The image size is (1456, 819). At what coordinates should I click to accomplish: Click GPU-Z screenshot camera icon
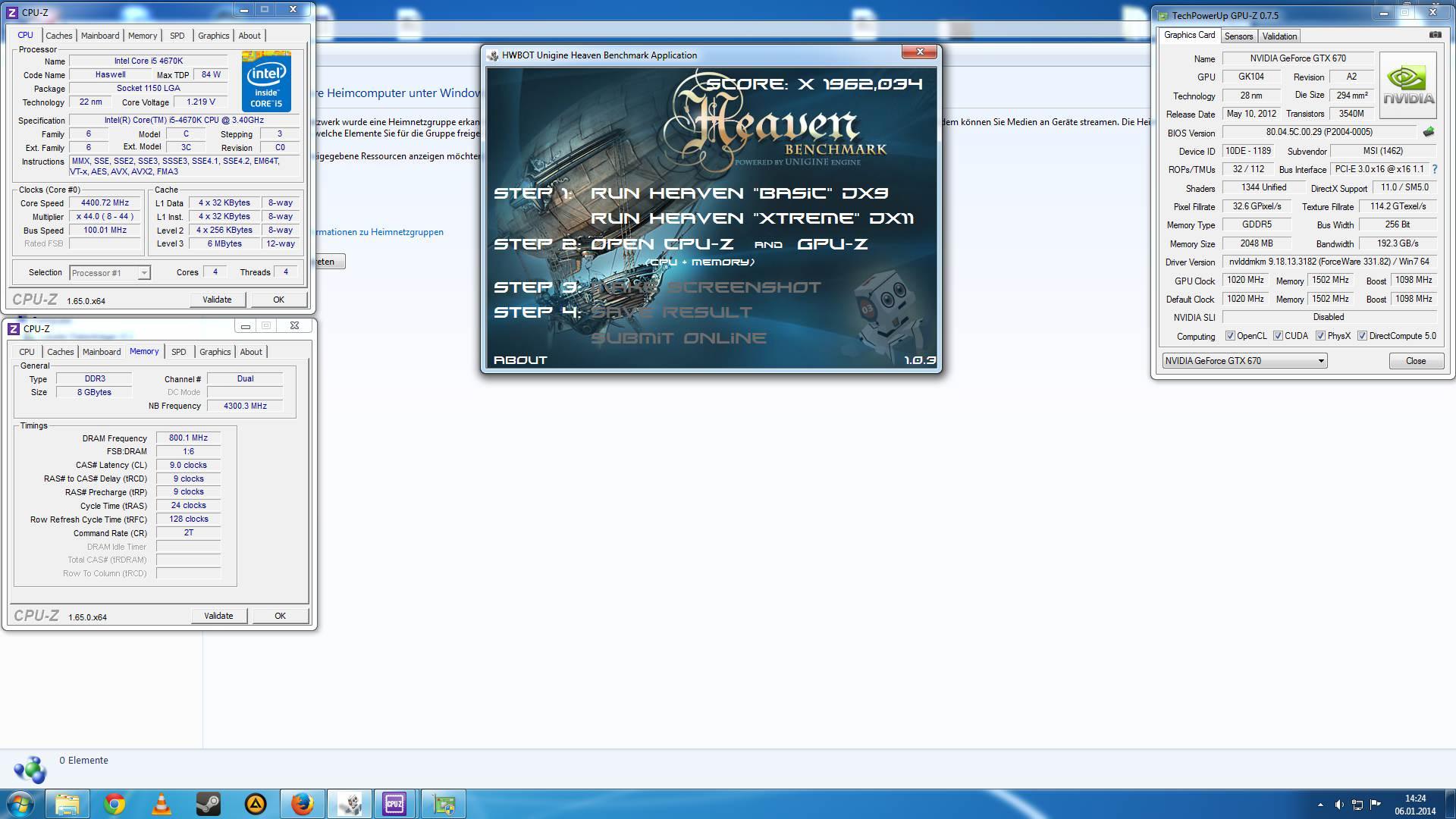tap(1435, 35)
